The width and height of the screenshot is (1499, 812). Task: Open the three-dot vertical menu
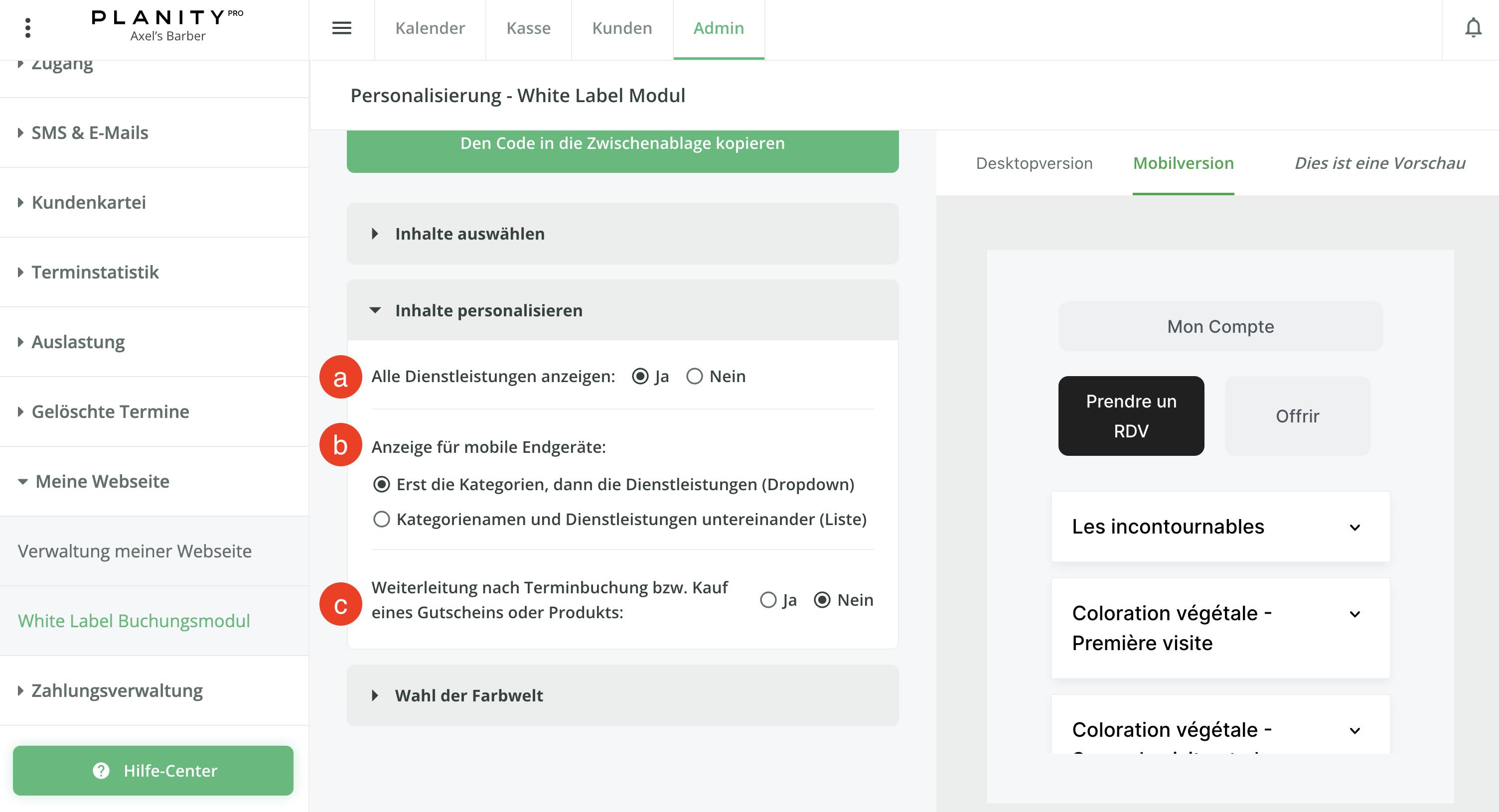coord(27,27)
